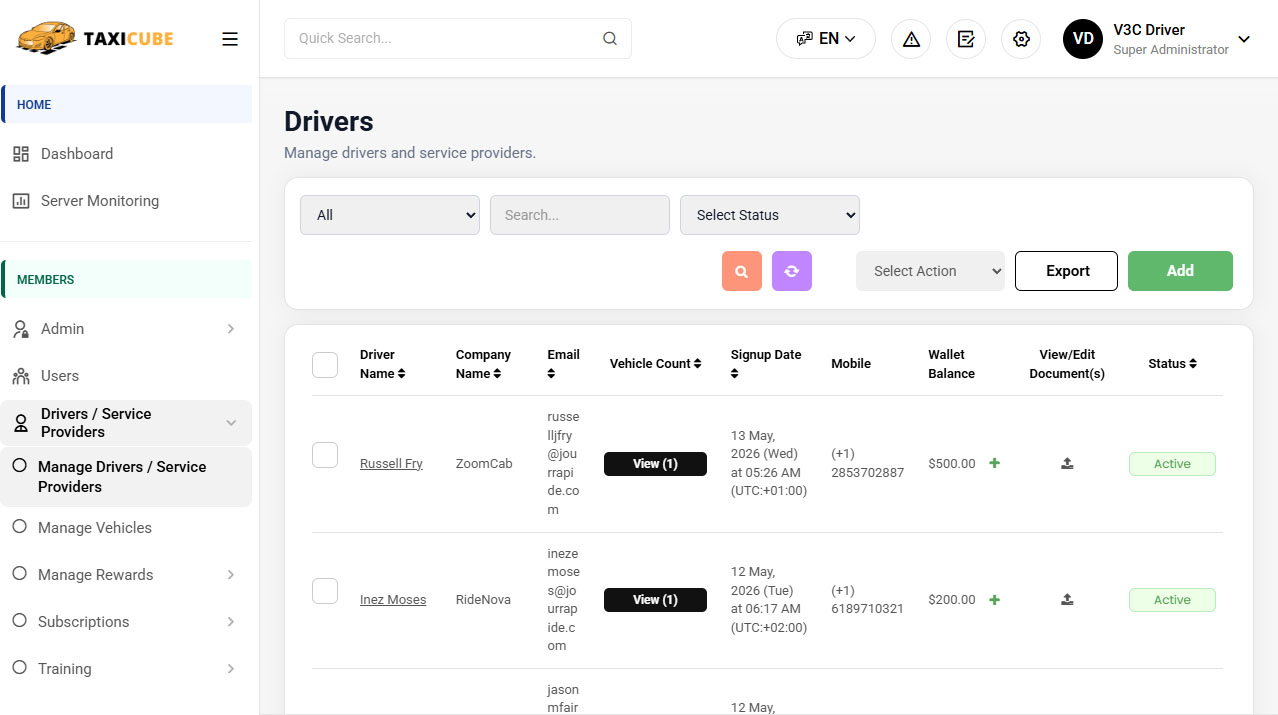Toggle the hamburger sidebar menu
Screen dimensions: 1278x715
click(x=230, y=39)
